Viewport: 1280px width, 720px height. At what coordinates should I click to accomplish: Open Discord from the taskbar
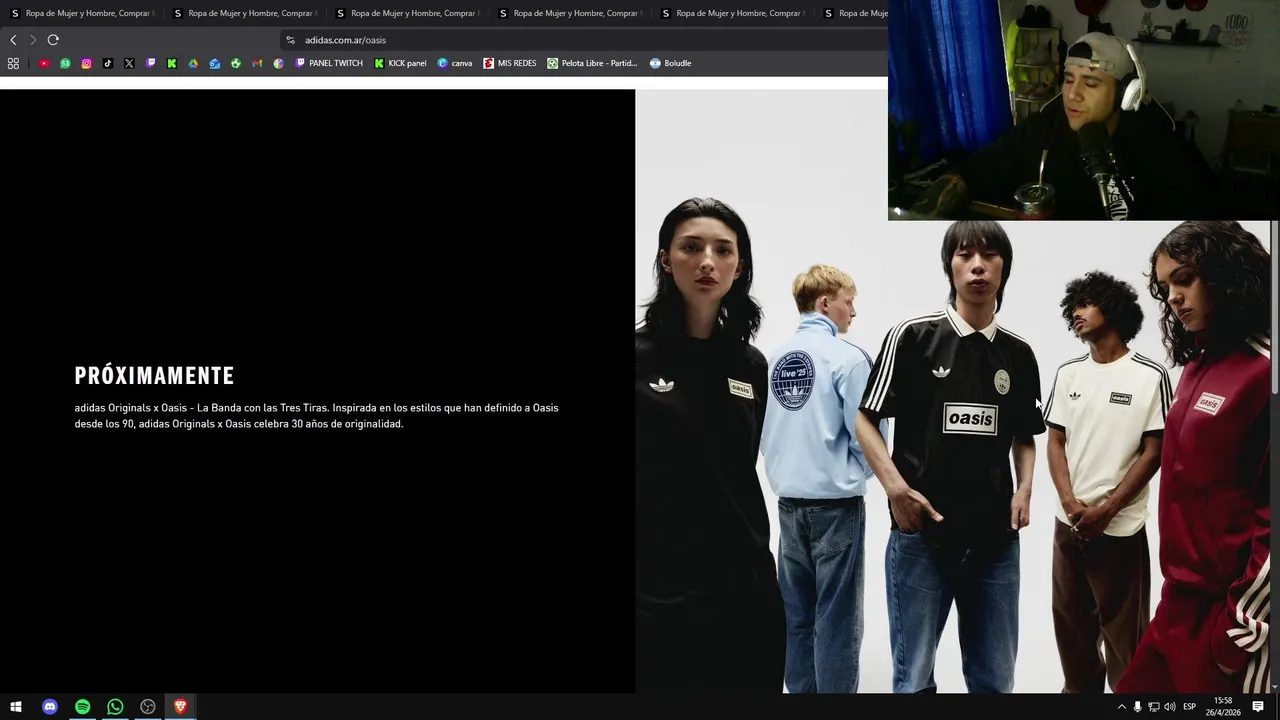[50, 707]
